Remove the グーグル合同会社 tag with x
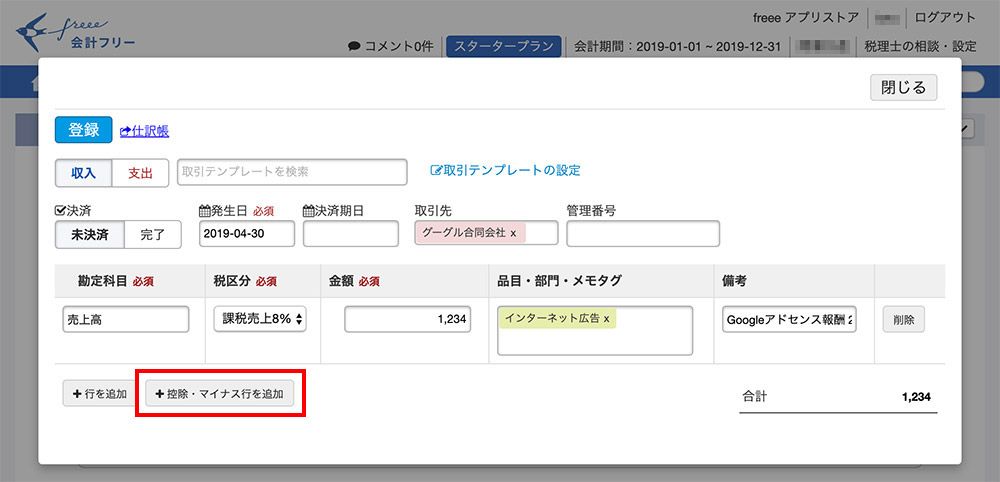Screen dimensions: 1000x482 coord(513,233)
